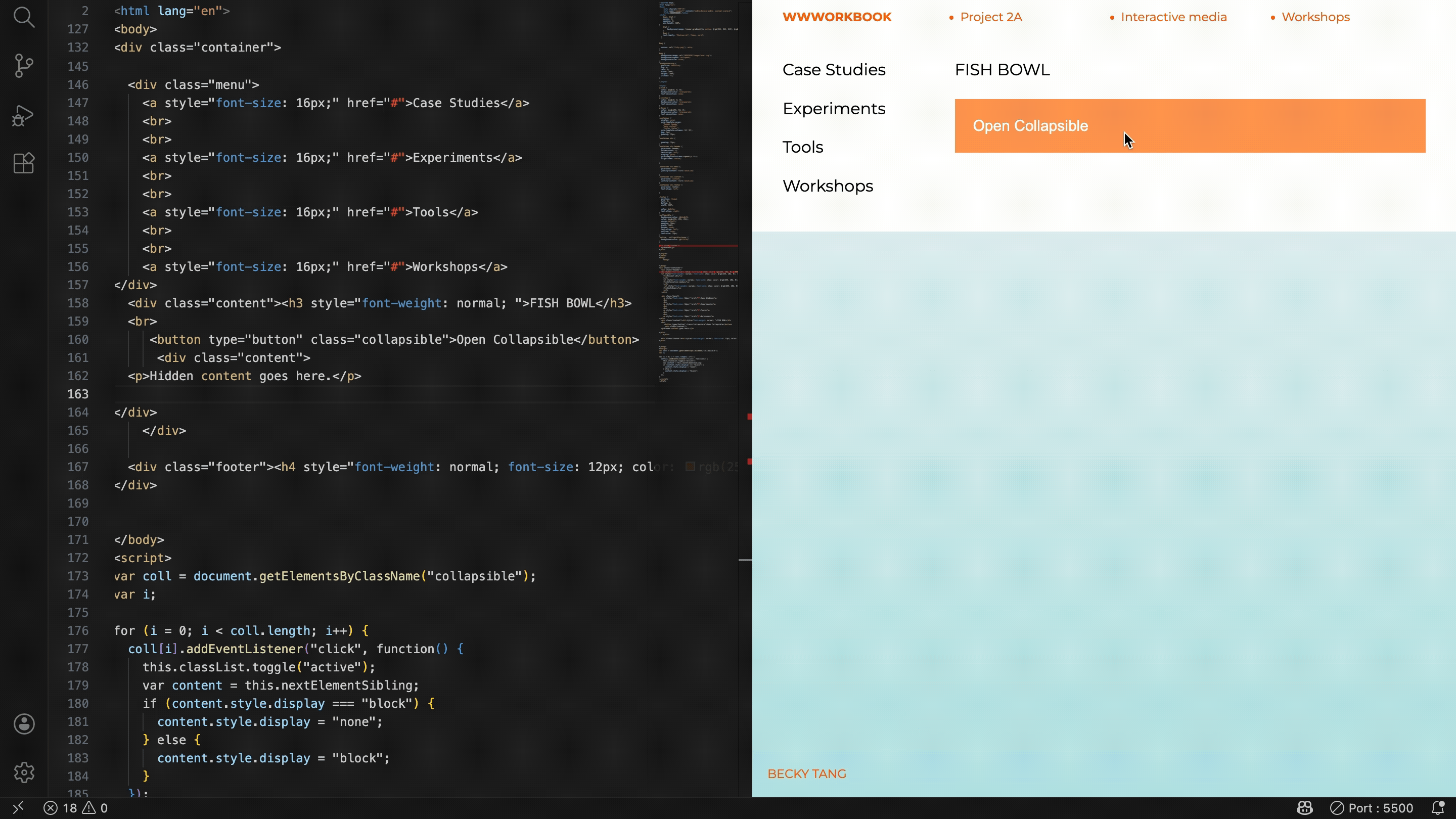Open the Interactive media nav link

point(1173,17)
